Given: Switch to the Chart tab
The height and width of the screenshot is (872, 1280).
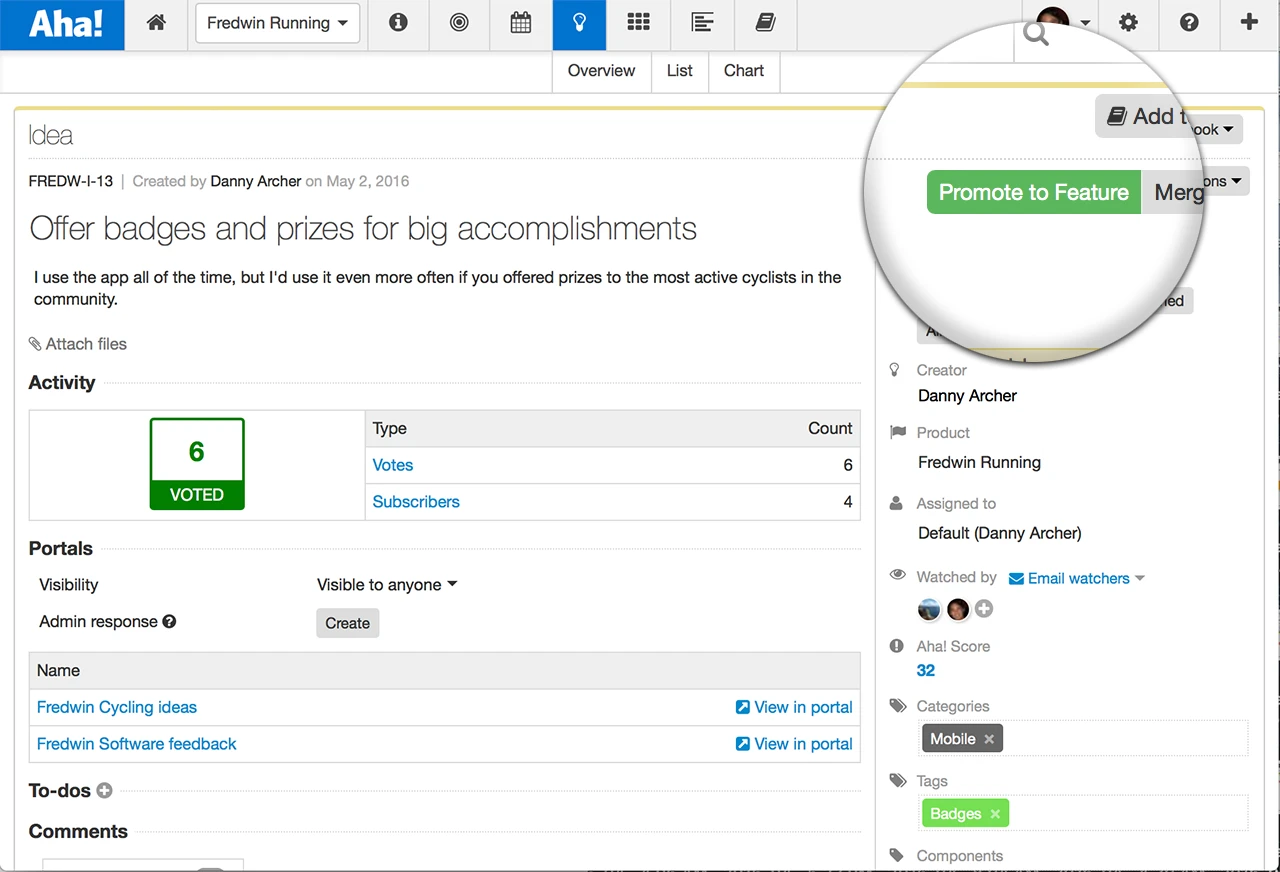Looking at the screenshot, I should 744,71.
